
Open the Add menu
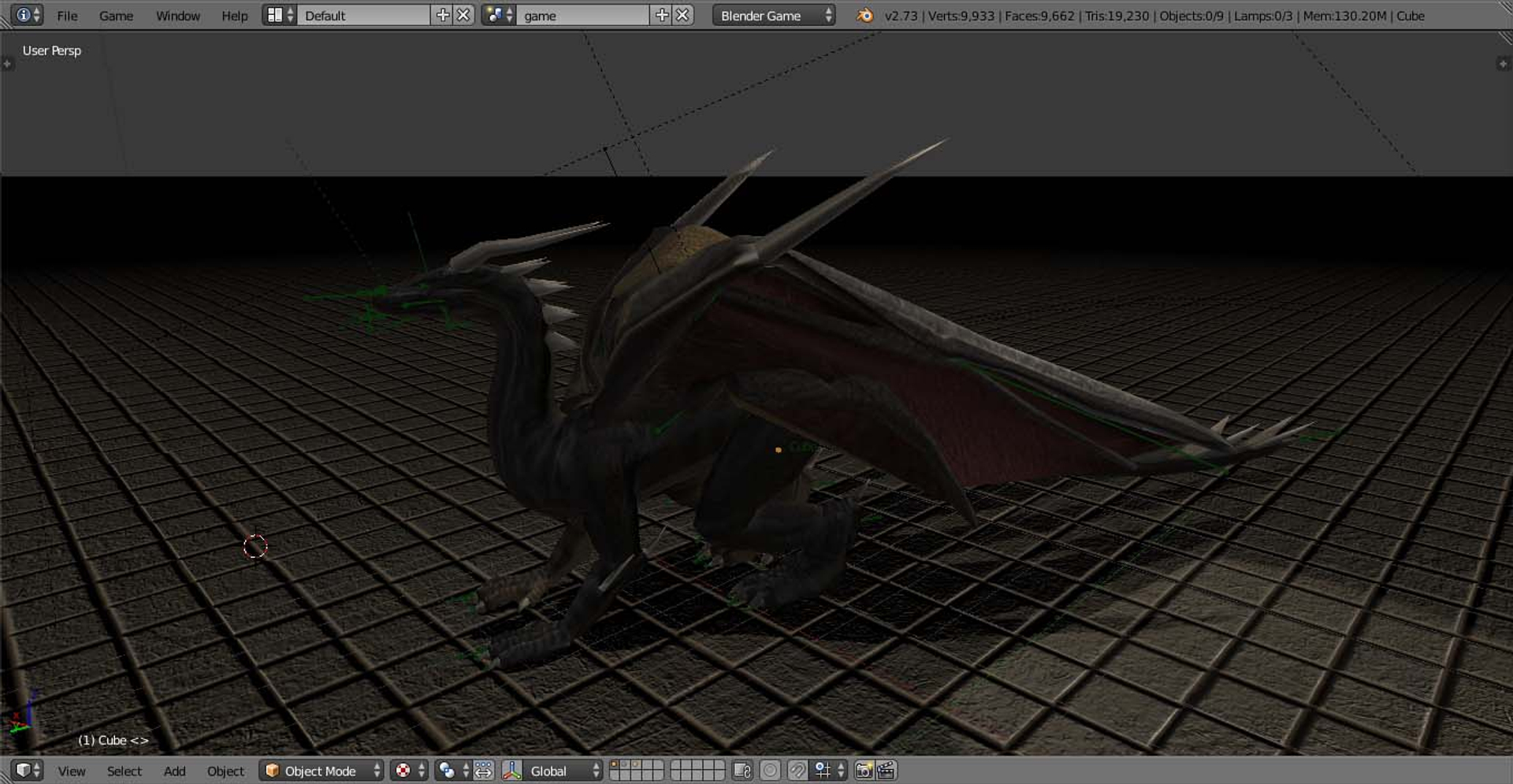174,771
